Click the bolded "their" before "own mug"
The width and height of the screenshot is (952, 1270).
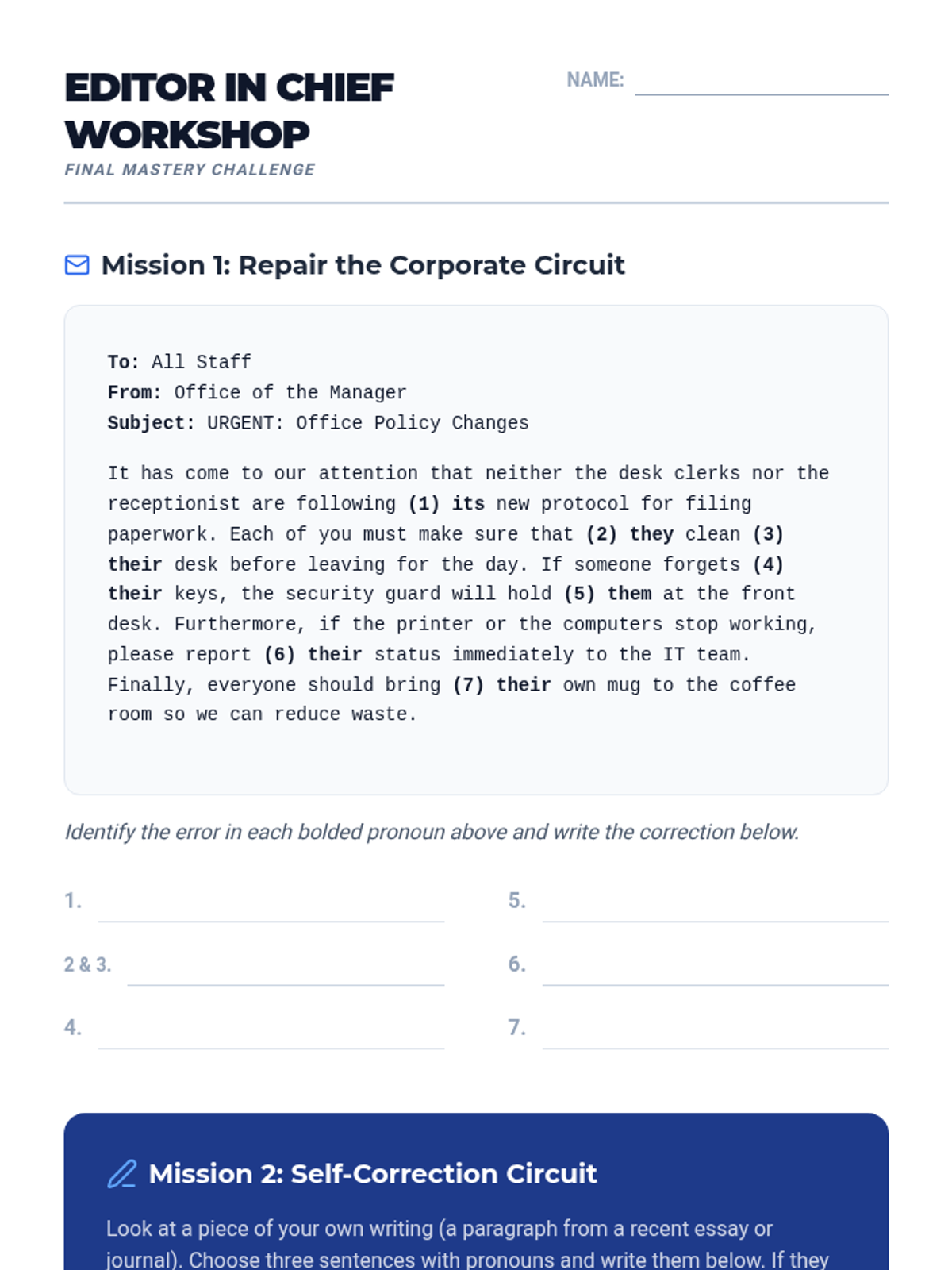[524, 685]
